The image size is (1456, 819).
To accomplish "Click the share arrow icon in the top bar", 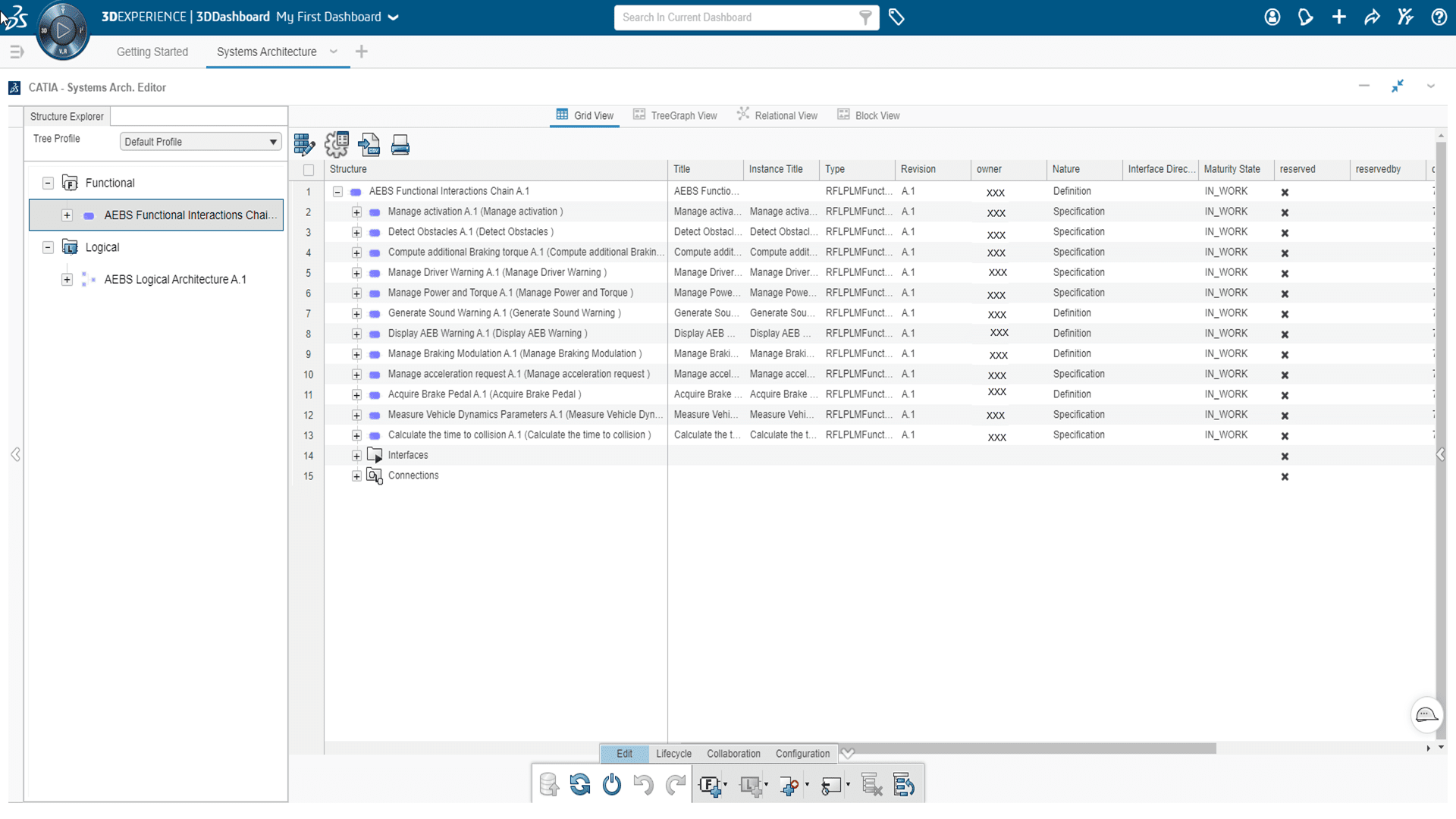I will (x=1372, y=17).
